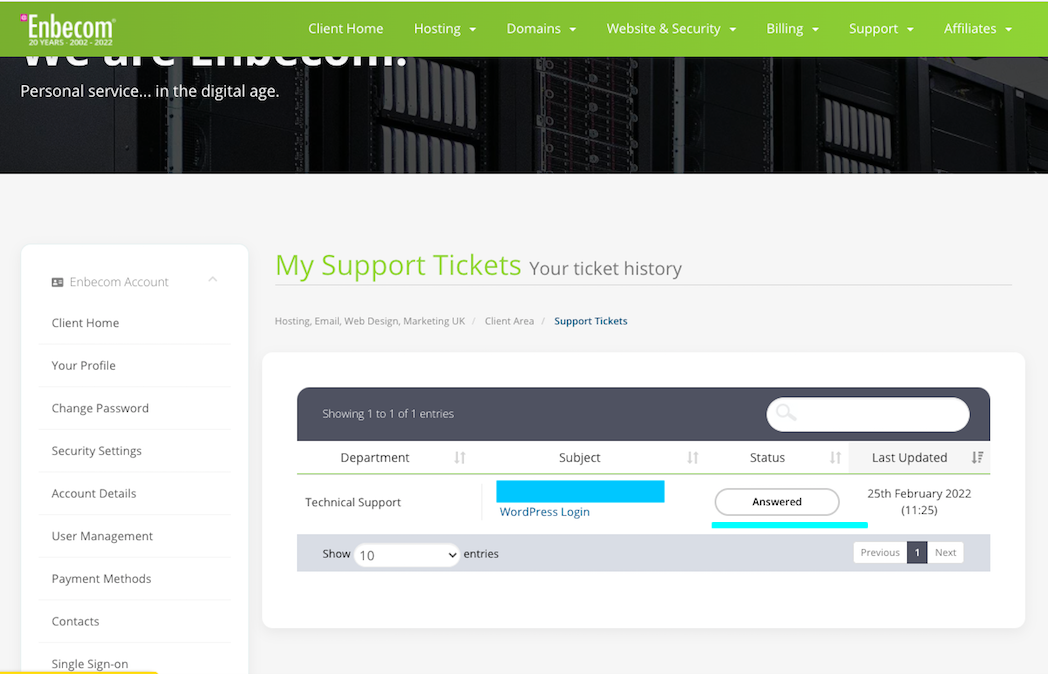Sort tickets by Last Updated arrows

977,457
